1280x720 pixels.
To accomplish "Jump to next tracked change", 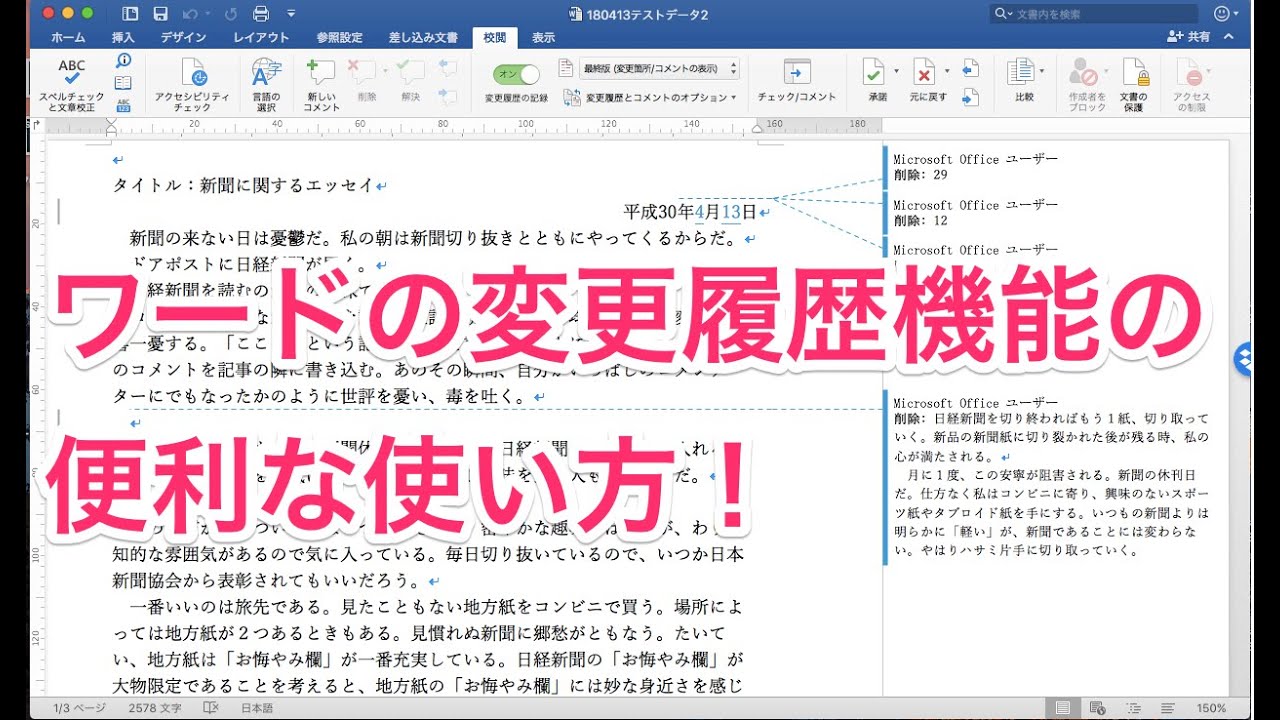I will pos(969,97).
